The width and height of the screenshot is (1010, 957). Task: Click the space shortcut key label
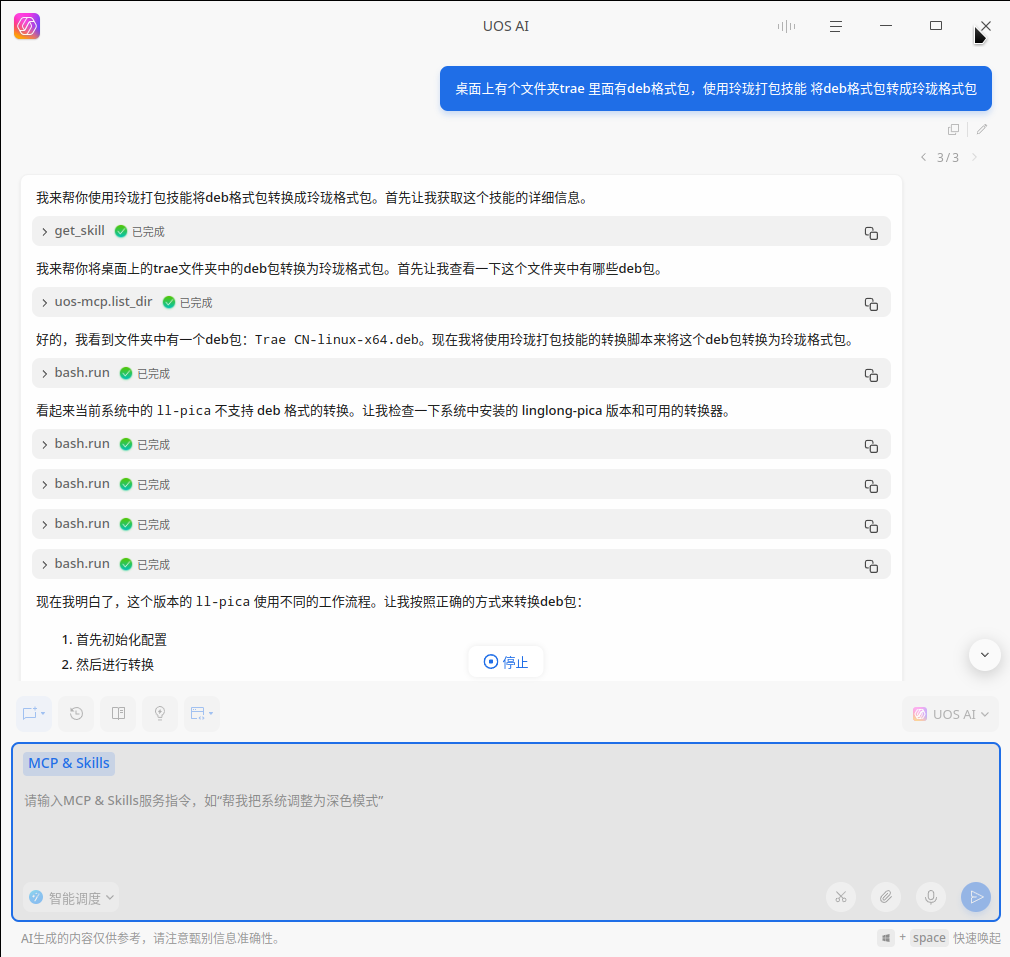[929, 938]
